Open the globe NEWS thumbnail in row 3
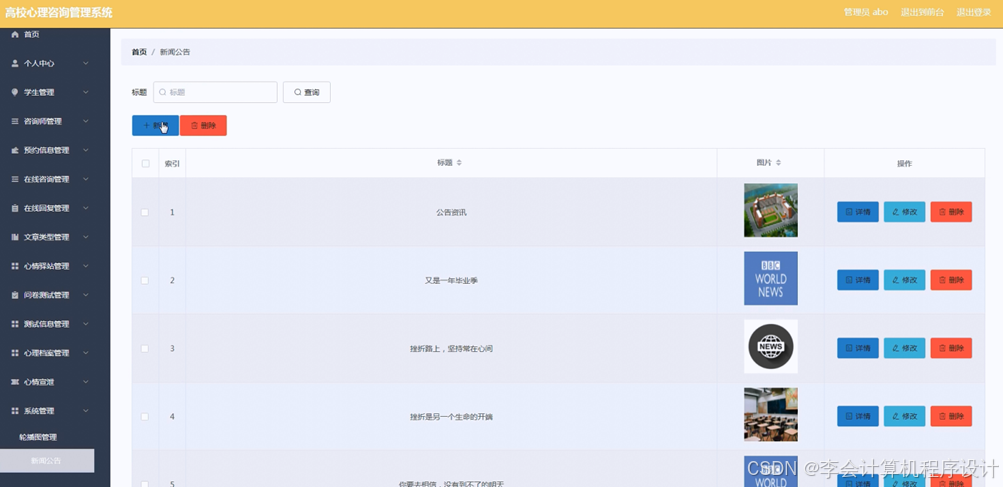 coord(771,346)
